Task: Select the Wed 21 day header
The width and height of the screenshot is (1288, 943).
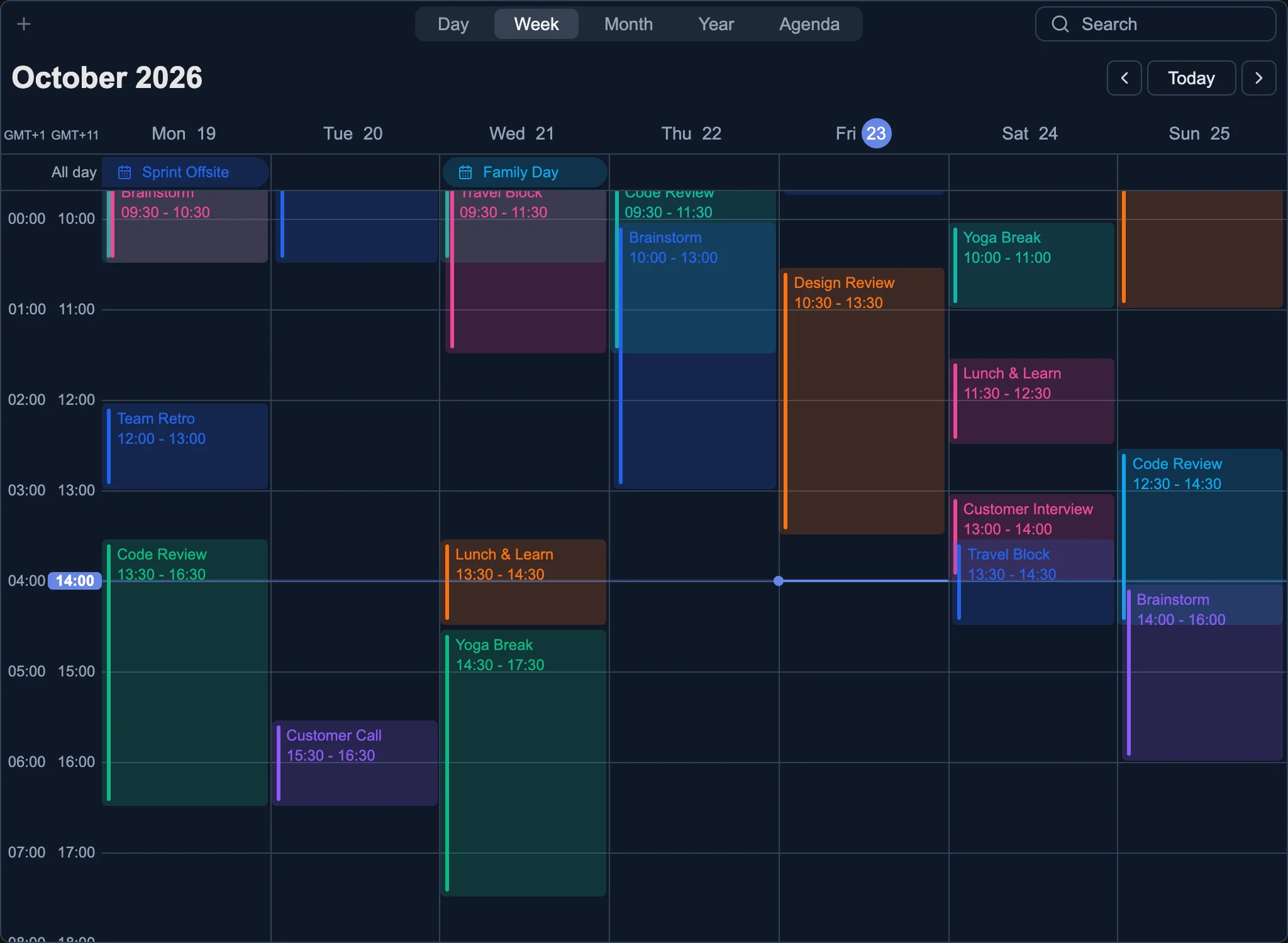Action: 522,133
